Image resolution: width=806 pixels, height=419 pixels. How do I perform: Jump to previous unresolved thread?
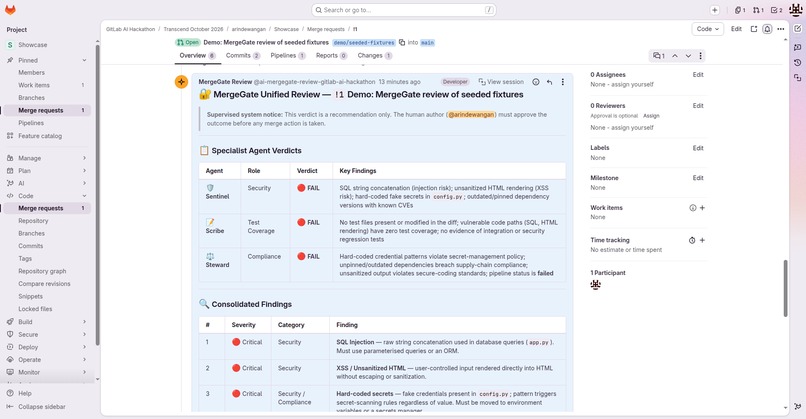click(675, 56)
